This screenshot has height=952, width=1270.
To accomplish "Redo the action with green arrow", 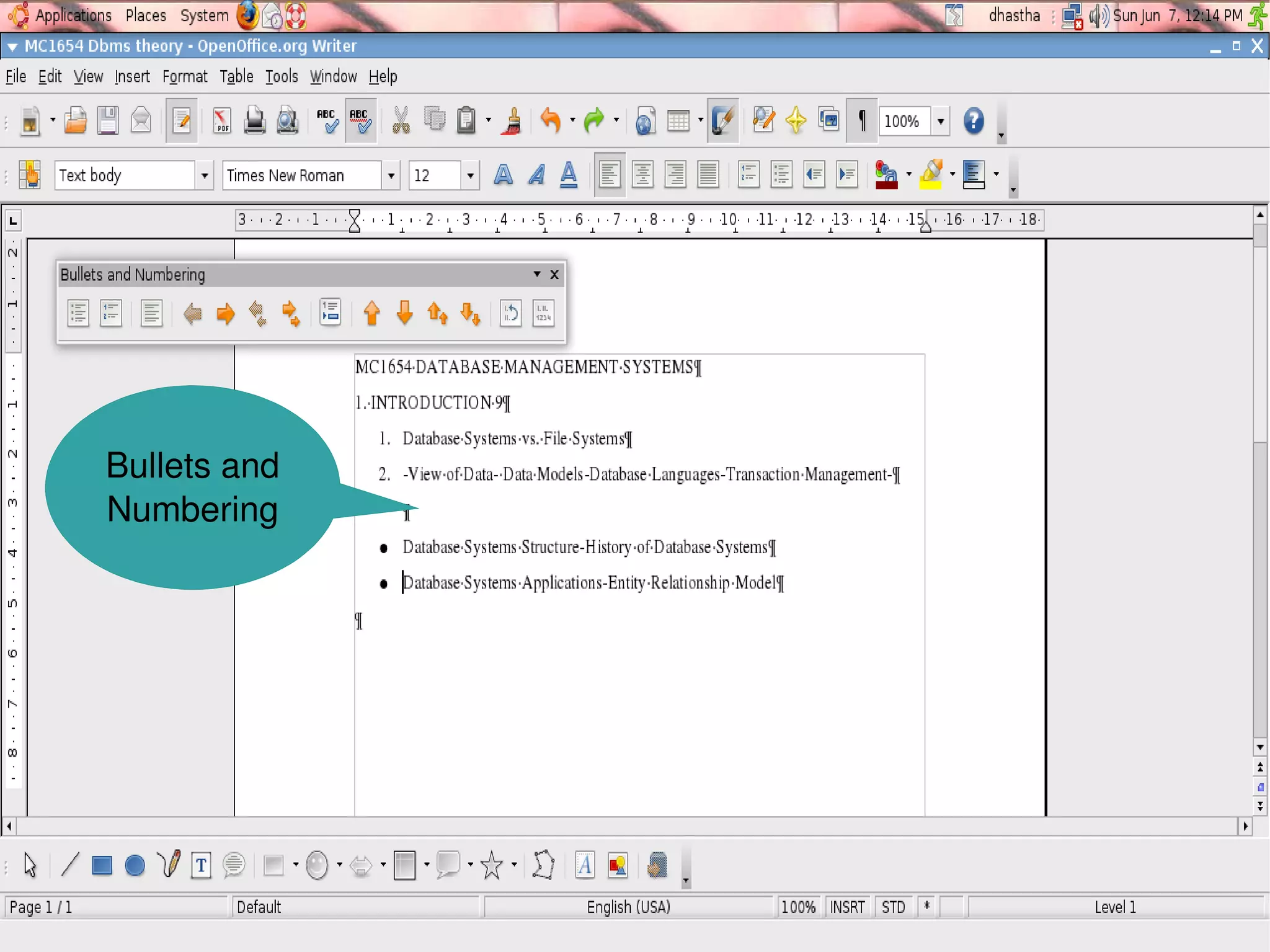I will pyautogui.click(x=594, y=120).
